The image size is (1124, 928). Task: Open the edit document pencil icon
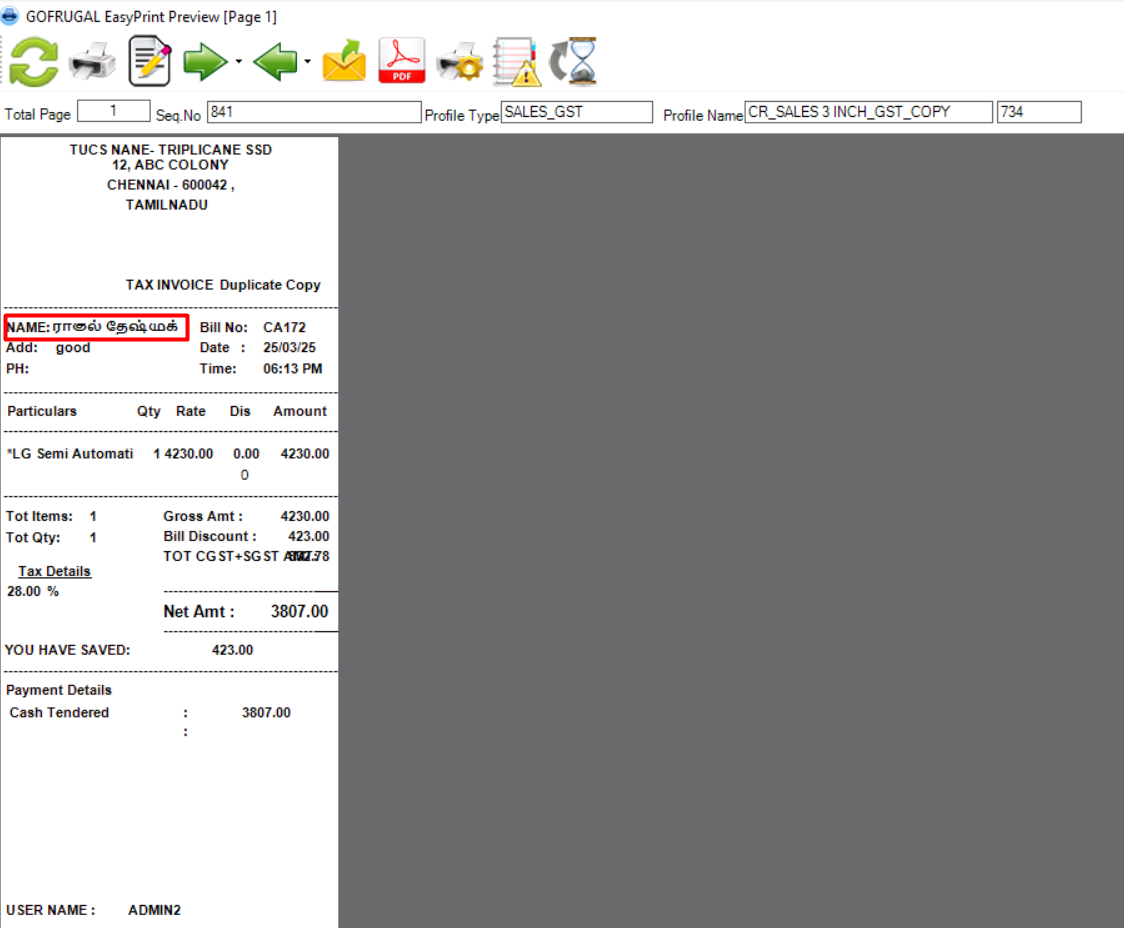(150, 62)
